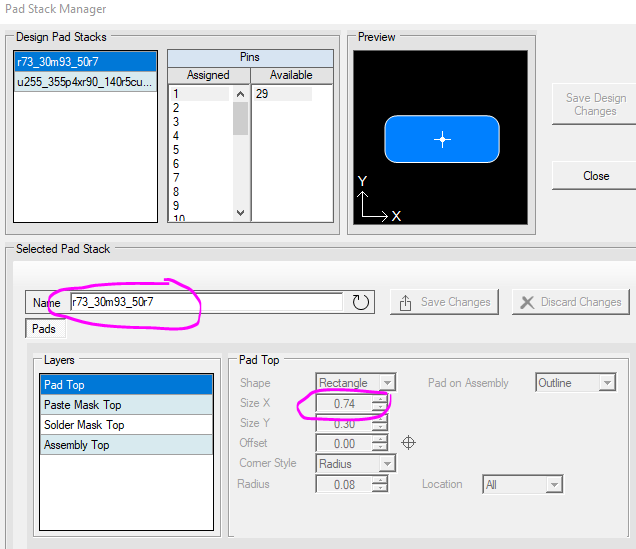Click the pad stack Name input field
This screenshot has width=636, height=549.
pyautogui.click(x=205, y=302)
